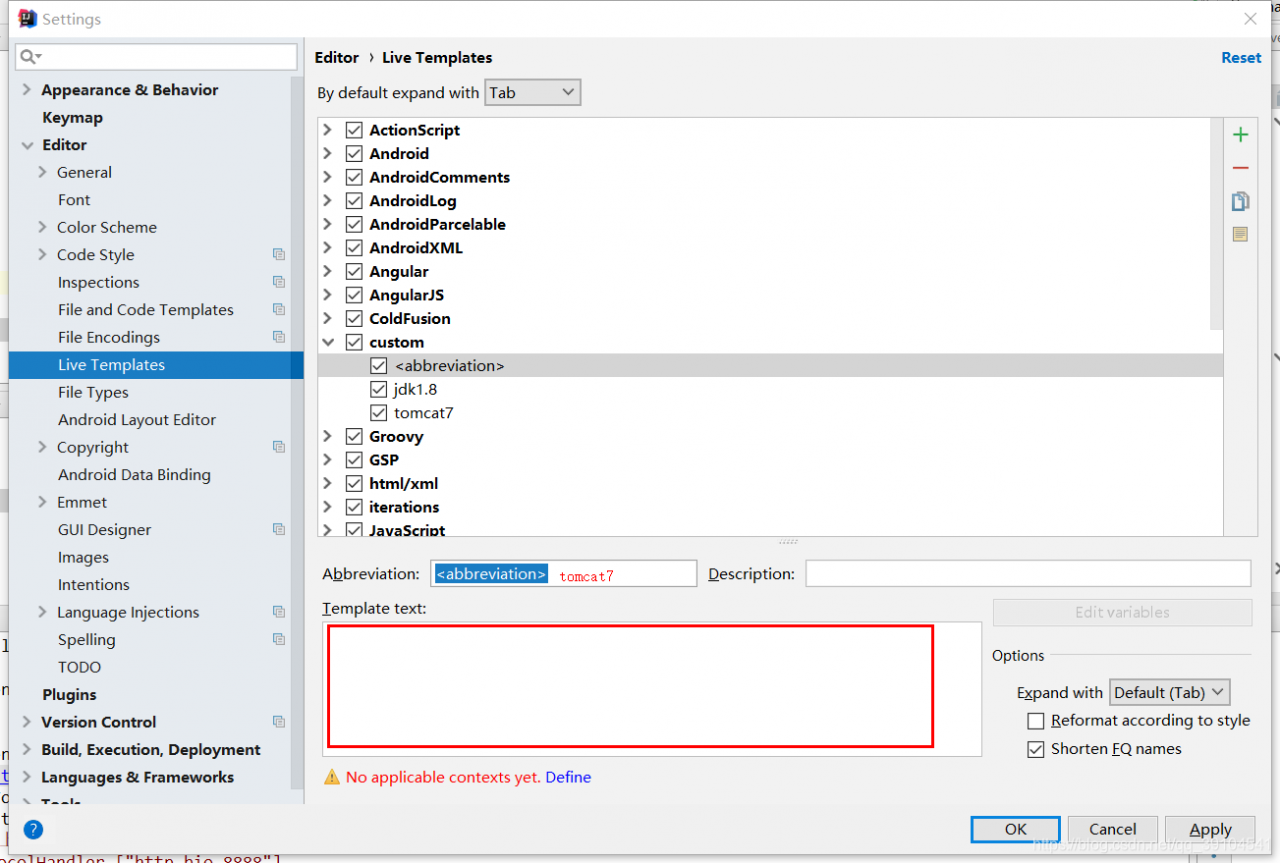Click the per-project icon next to Copyright

(279, 447)
